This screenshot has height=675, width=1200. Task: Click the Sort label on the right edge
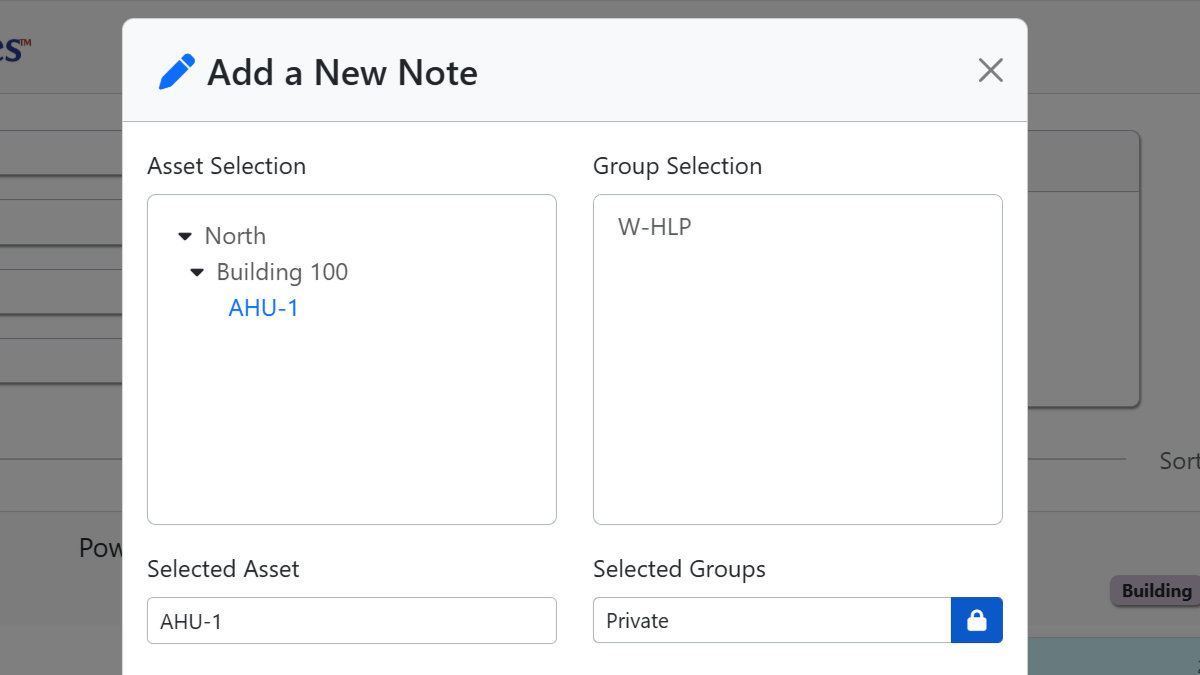[1178, 461]
